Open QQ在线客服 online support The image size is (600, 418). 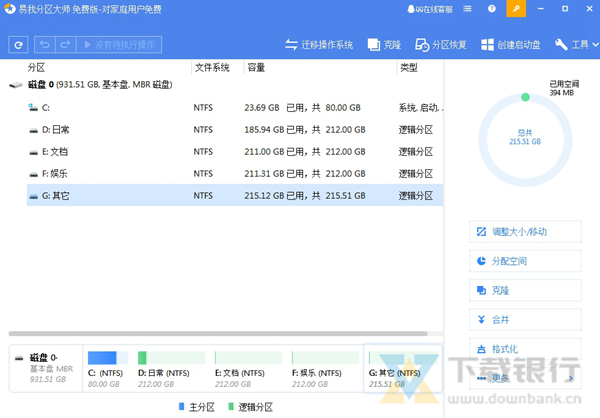pyautogui.click(x=429, y=9)
